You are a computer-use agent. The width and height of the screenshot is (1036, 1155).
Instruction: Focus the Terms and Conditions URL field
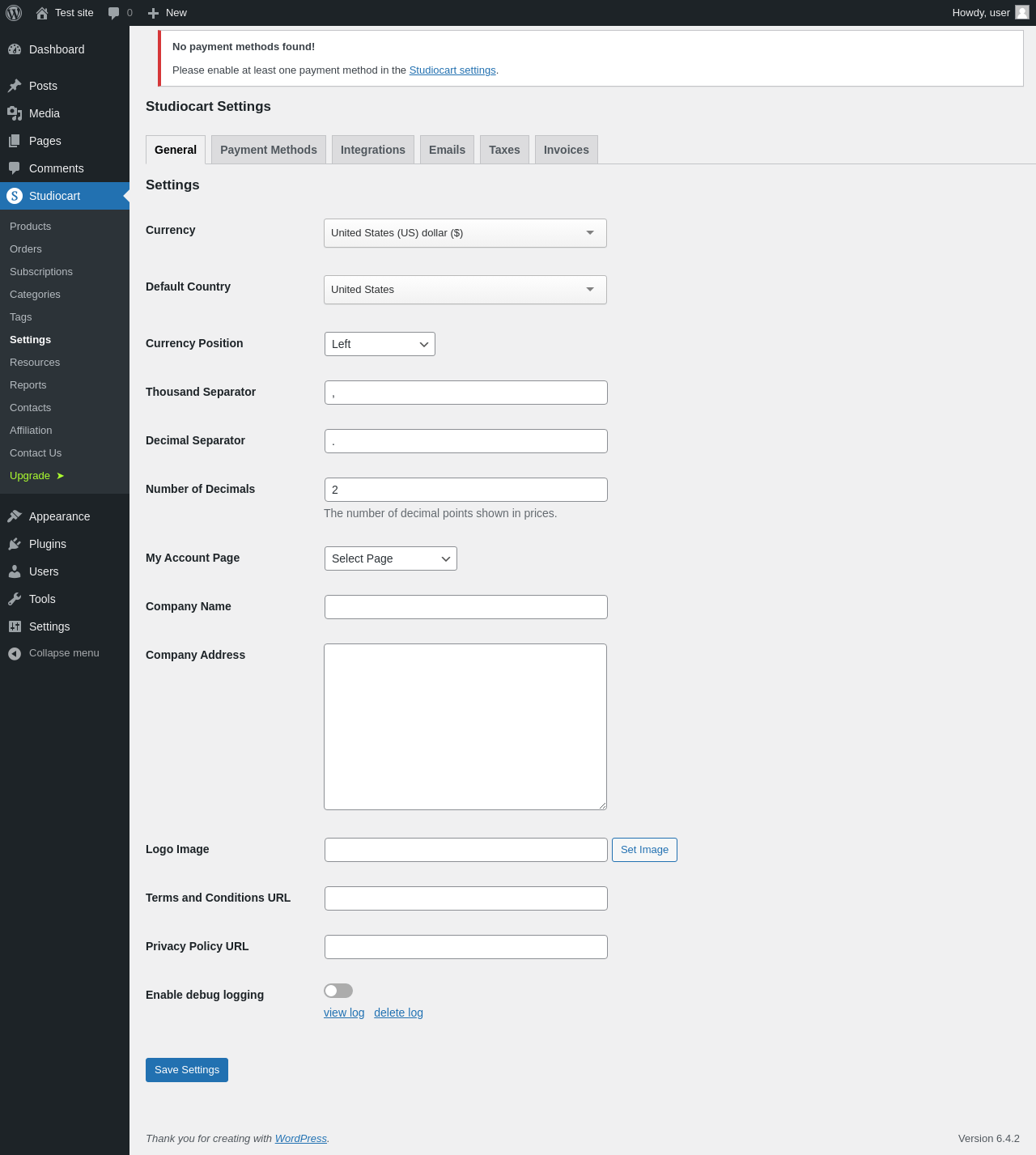pos(466,898)
